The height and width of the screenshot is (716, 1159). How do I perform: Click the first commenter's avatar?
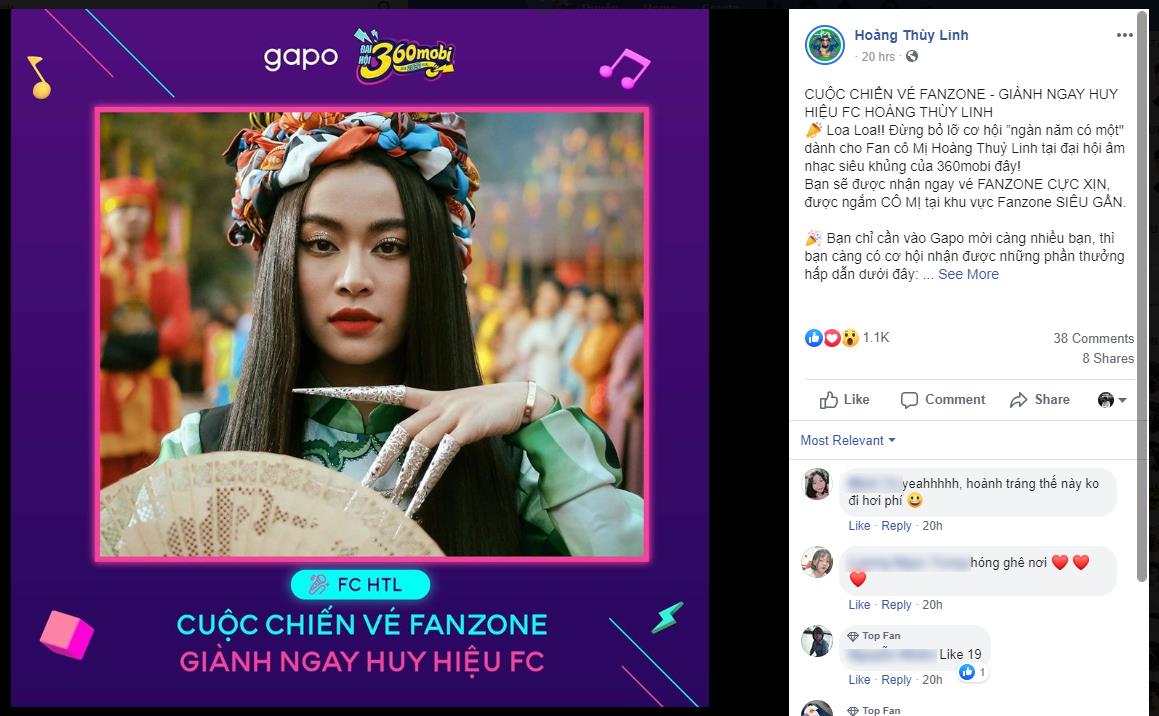pos(817,484)
